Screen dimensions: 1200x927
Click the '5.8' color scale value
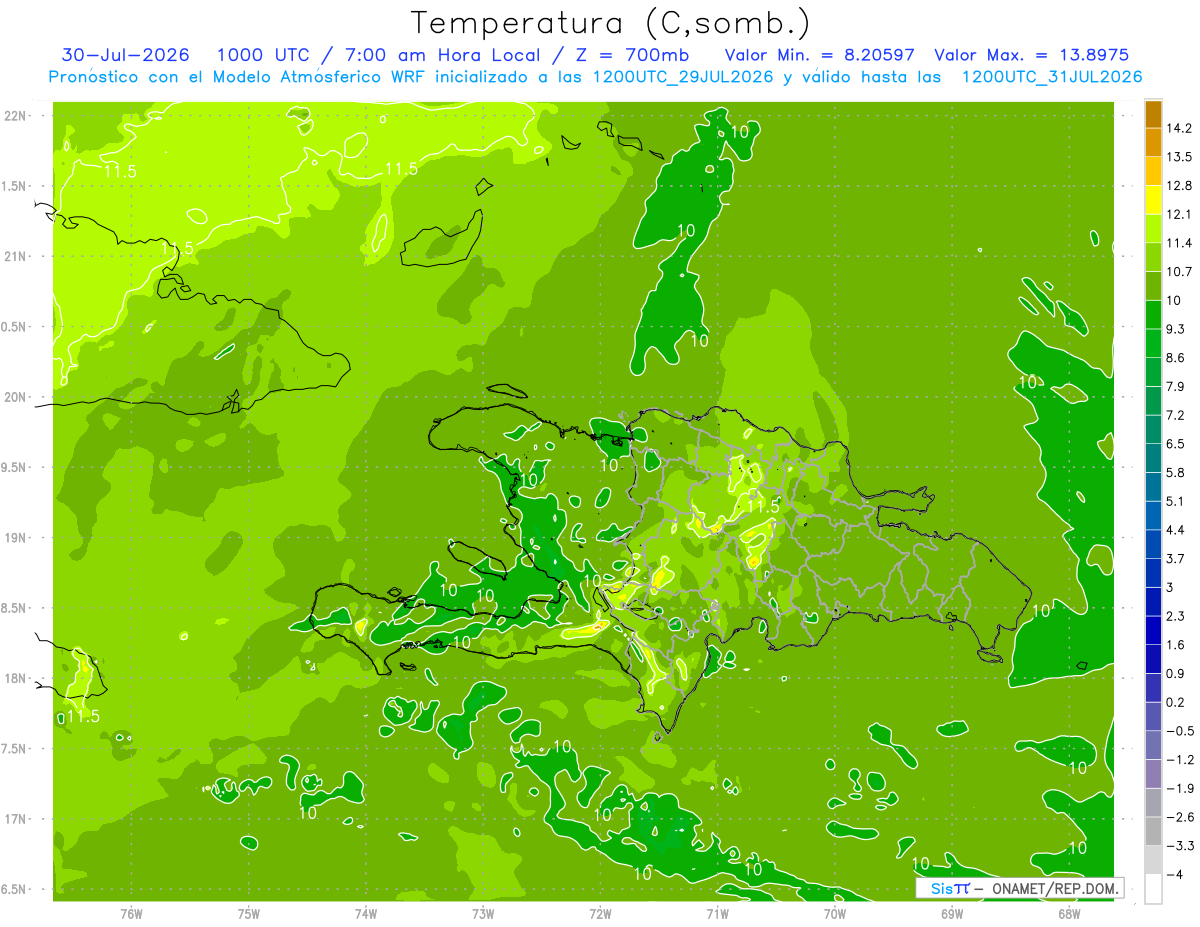[x=1176, y=473]
